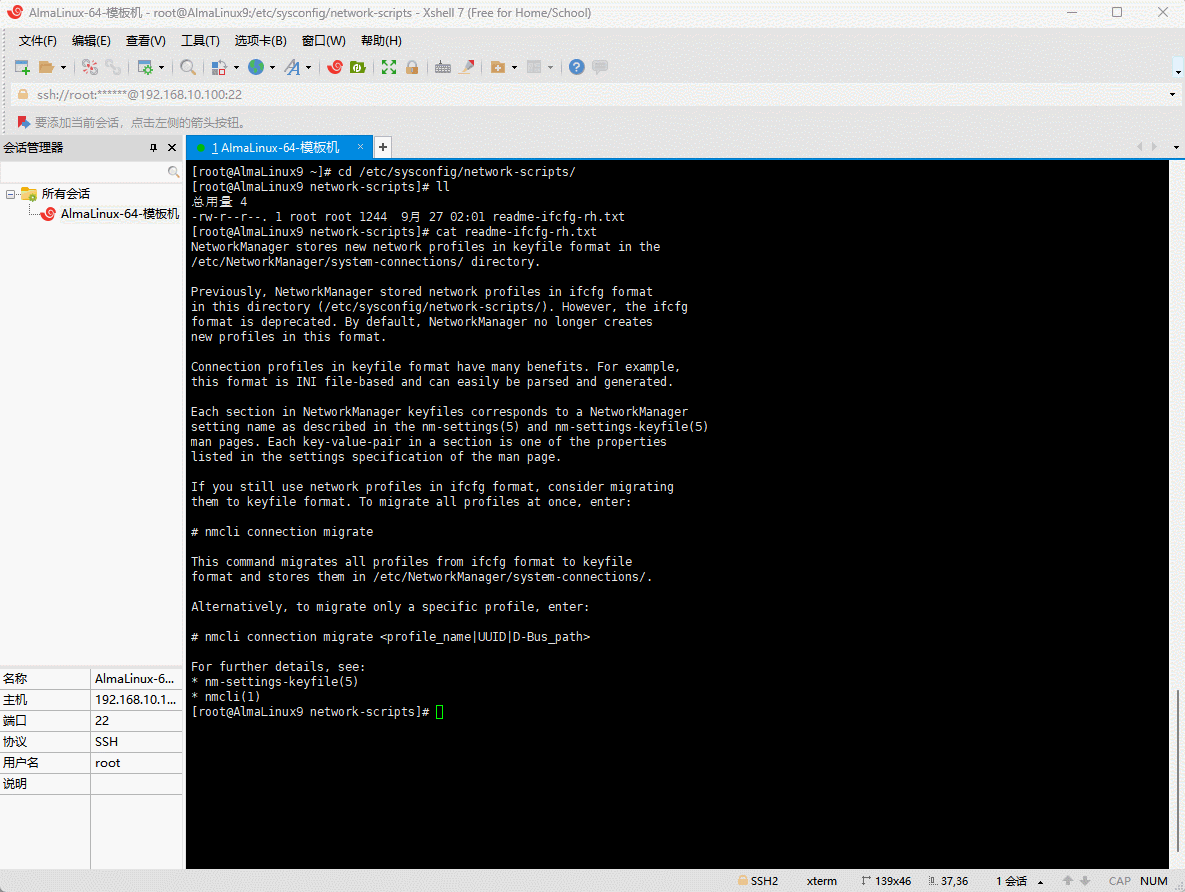Screen dimensions: 1185x892
Task: Click the blue Help question mark icon
Action: coord(577,67)
